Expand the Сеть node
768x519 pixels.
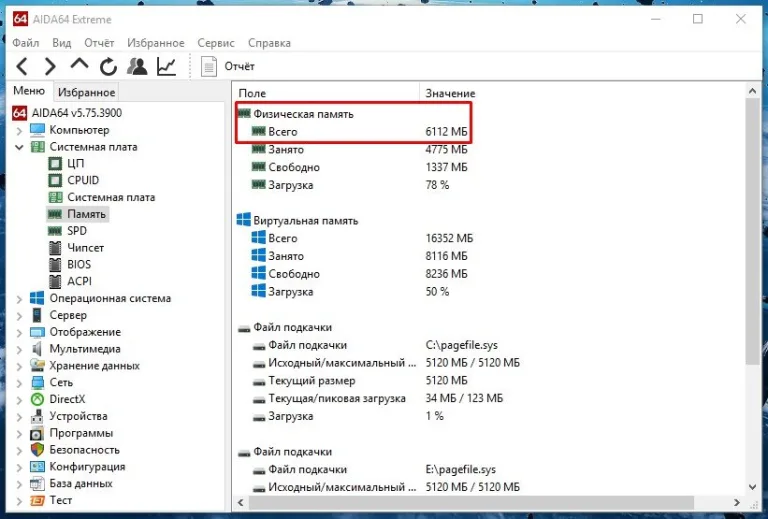coord(19,383)
